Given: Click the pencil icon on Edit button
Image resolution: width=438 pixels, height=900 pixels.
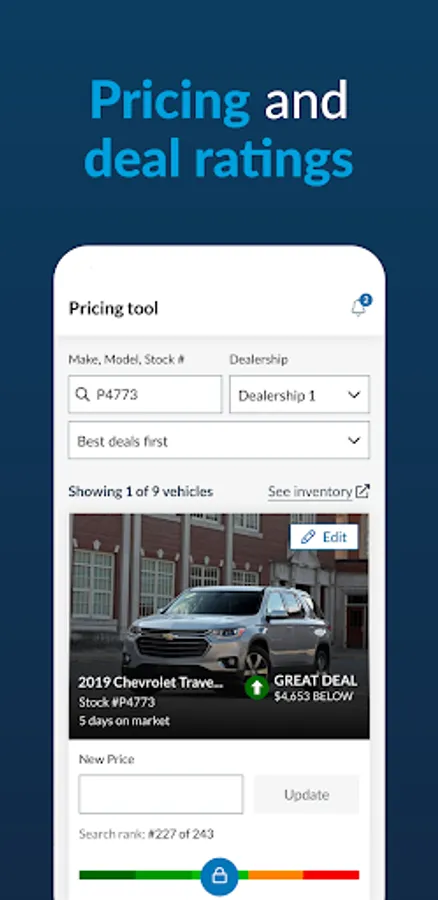Looking at the screenshot, I should (308, 537).
